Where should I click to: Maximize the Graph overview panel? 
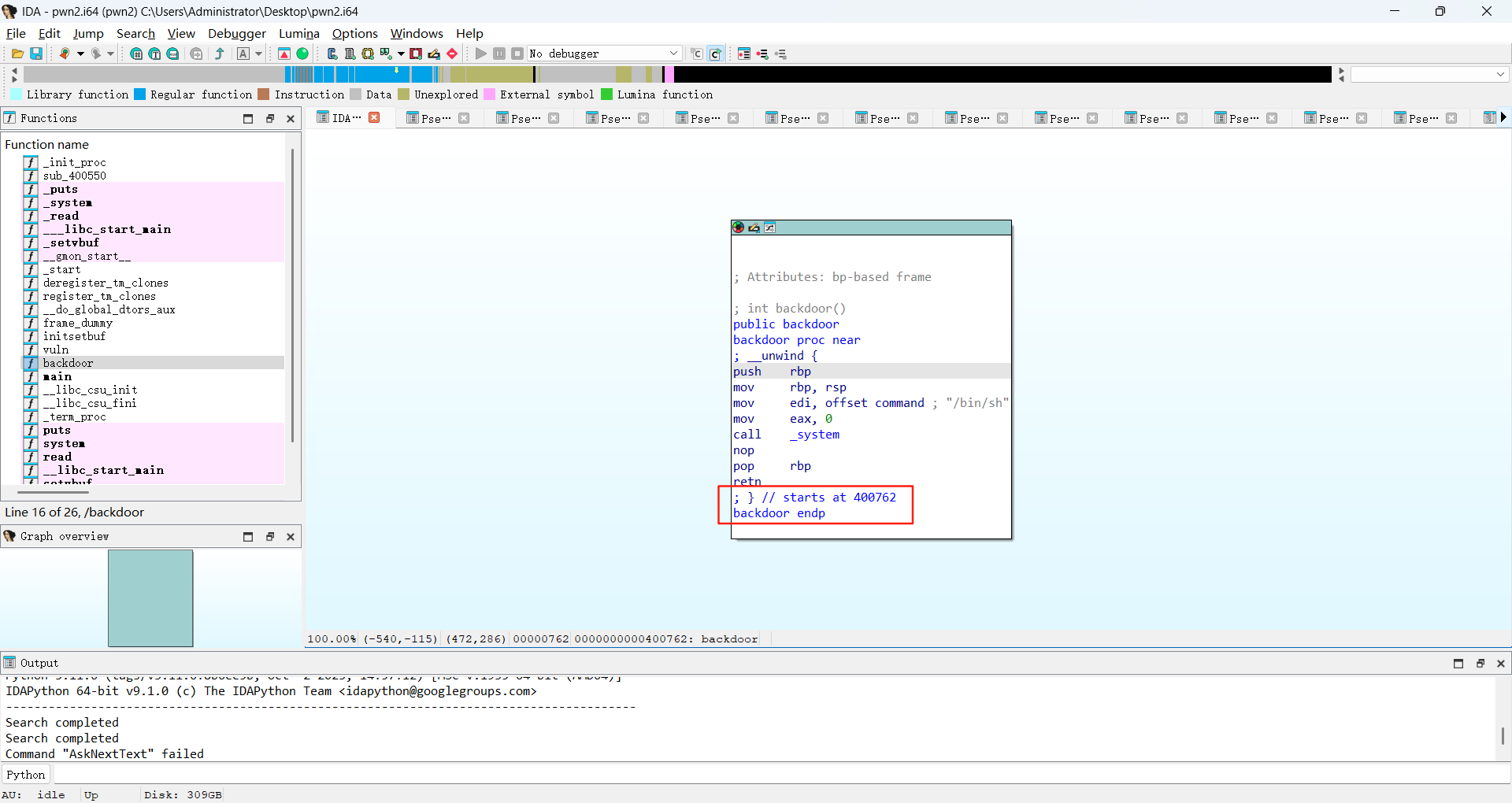point(248,537)
